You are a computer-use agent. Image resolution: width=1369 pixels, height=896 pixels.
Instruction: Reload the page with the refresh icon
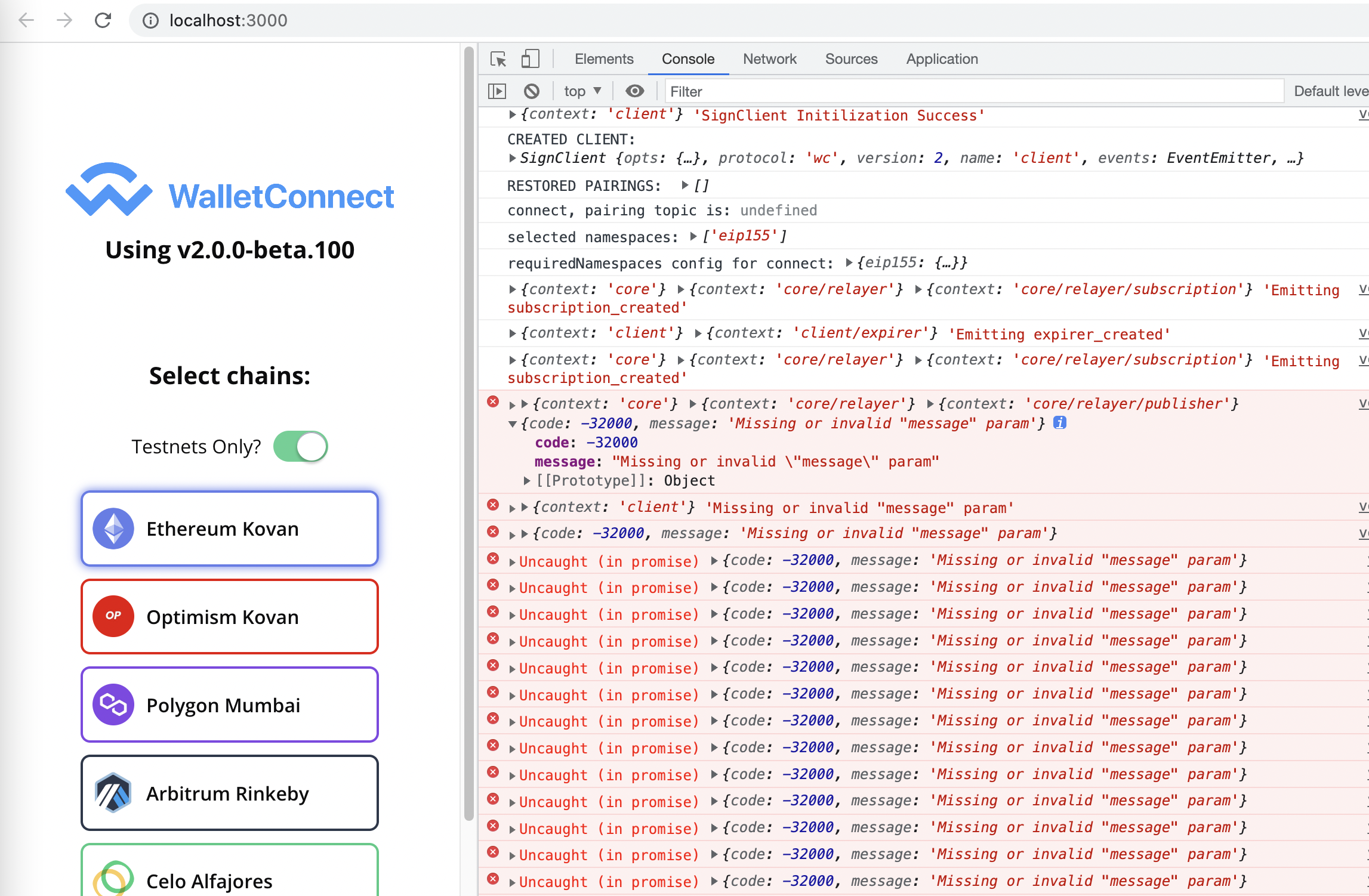[x=103, y=20]
